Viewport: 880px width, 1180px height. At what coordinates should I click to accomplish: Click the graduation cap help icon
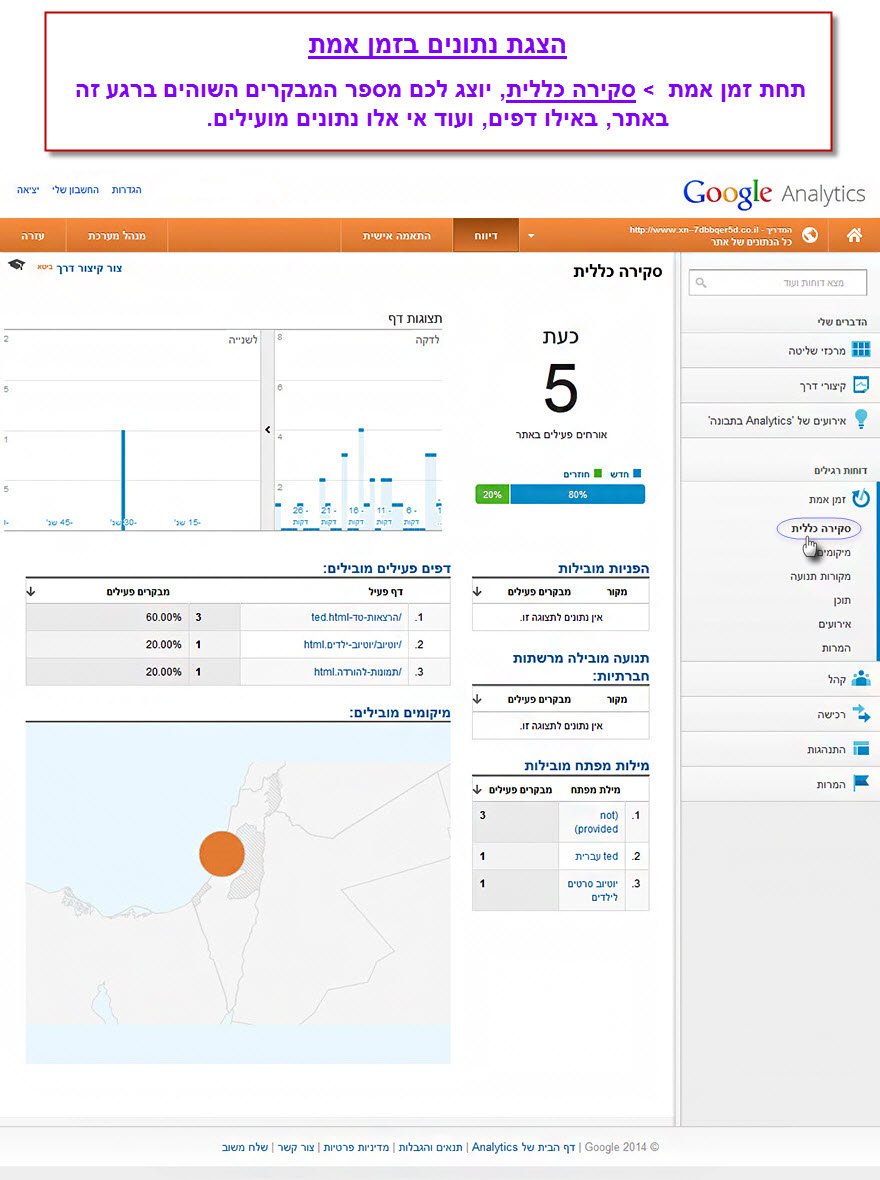pyautogui.click(x=16, y=265)
